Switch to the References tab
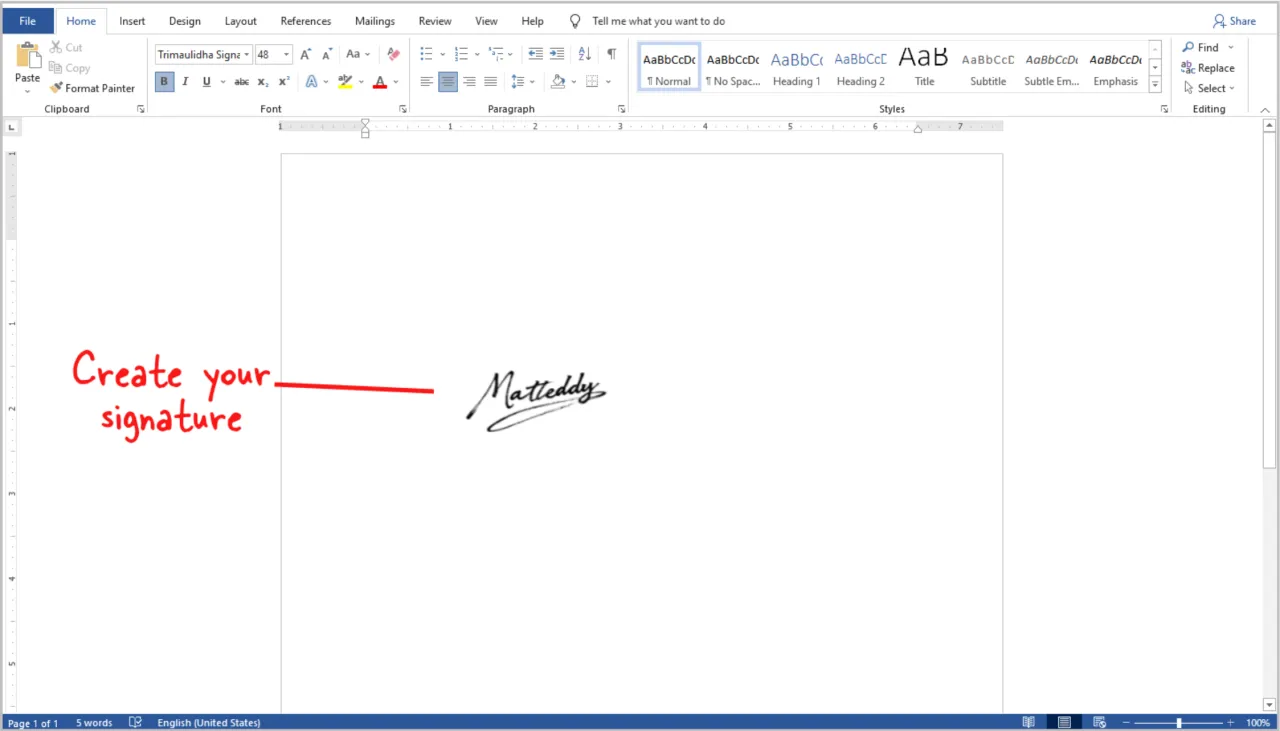Image resolution: width=1280 pixels, height=731 pixels. click(305, 21)
